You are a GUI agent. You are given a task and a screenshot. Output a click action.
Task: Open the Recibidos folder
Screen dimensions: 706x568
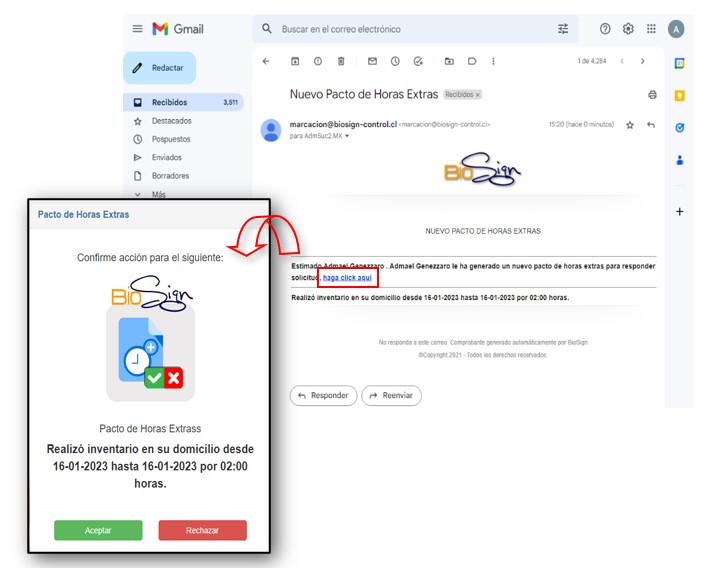tap(183, 102)
